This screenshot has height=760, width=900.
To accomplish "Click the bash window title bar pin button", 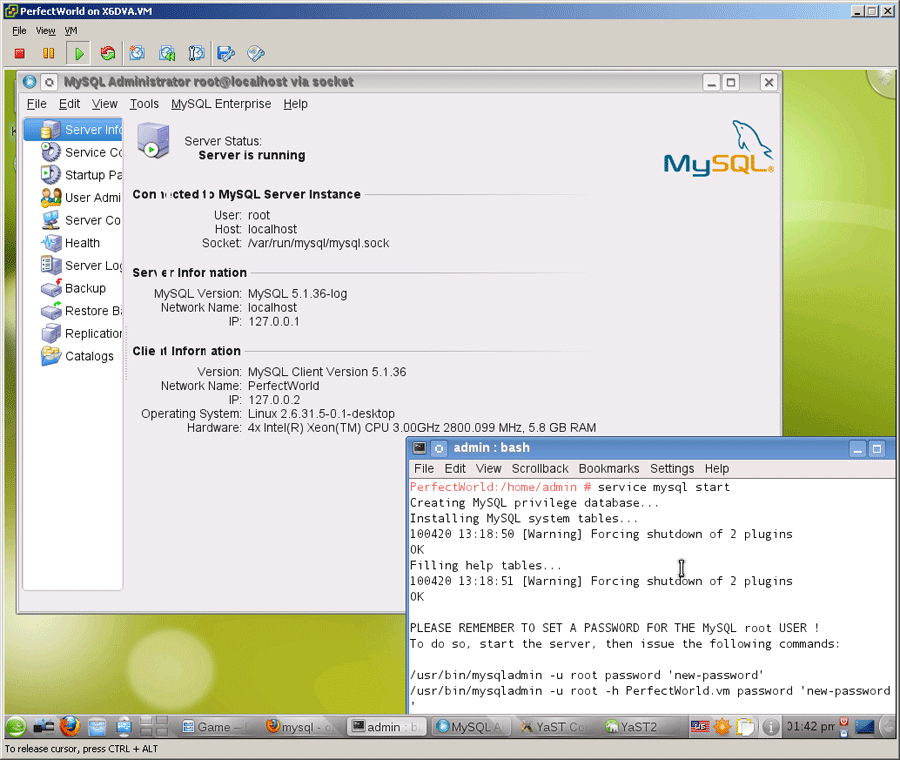I will 439,448.
